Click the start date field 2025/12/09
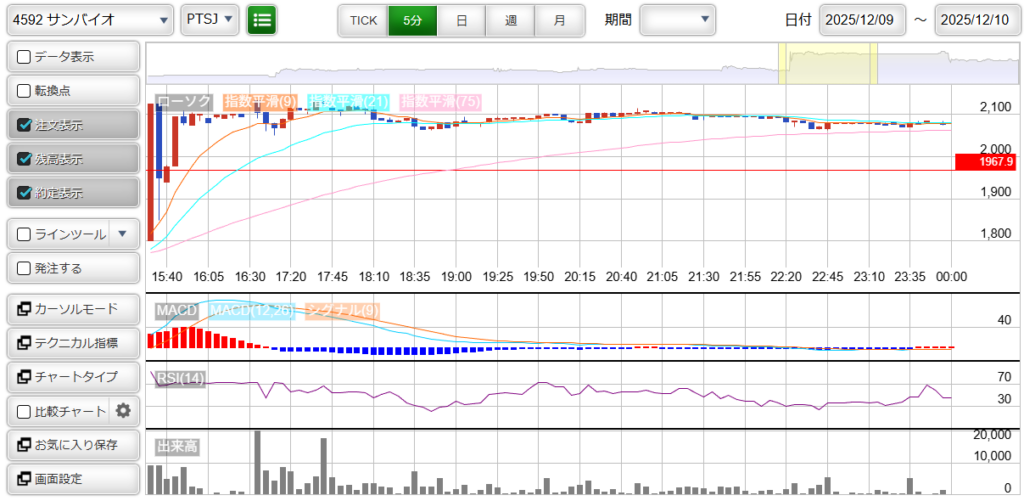The height and width of the screenshot is (501, 1024). 862,19
